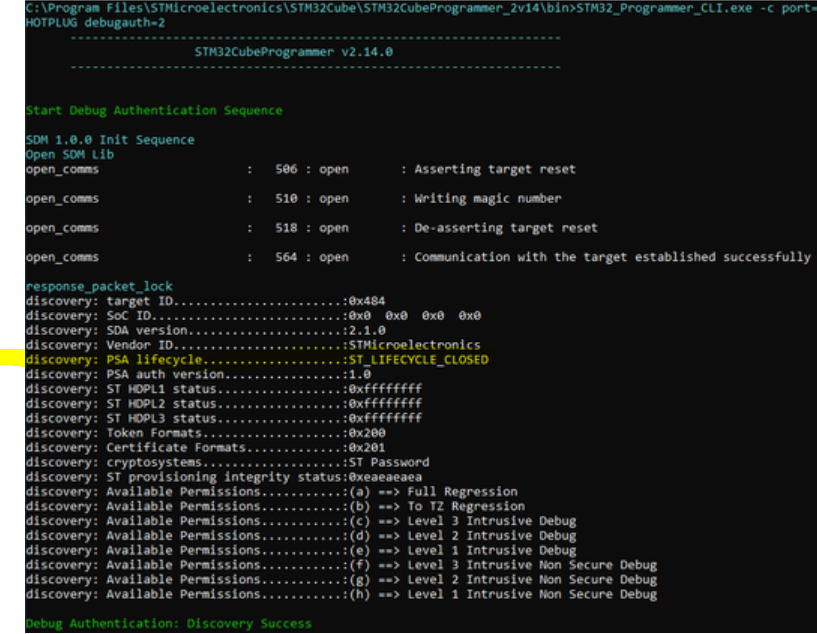Click permission '(b) ==> To TZ Regression'
817x634 pixels.
click(437, 506)
